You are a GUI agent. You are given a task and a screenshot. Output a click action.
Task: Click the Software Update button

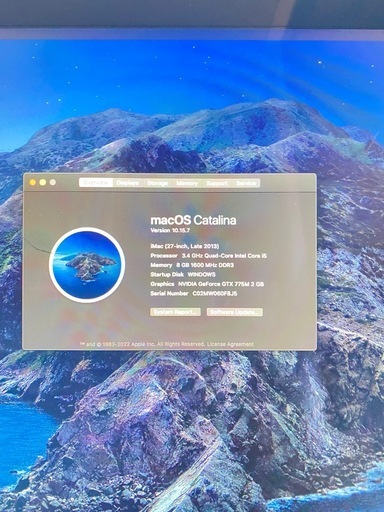pos(235,312)
